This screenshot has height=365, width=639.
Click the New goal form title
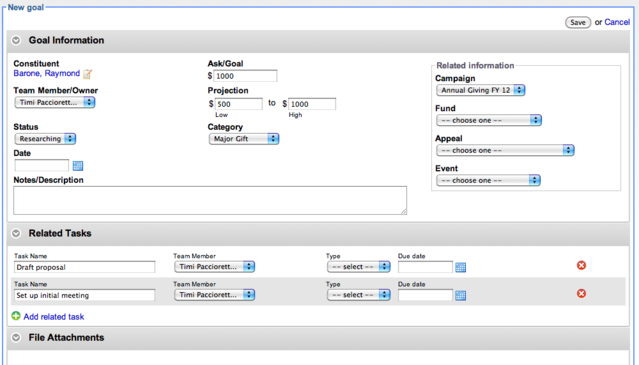(x=26, y=7)
